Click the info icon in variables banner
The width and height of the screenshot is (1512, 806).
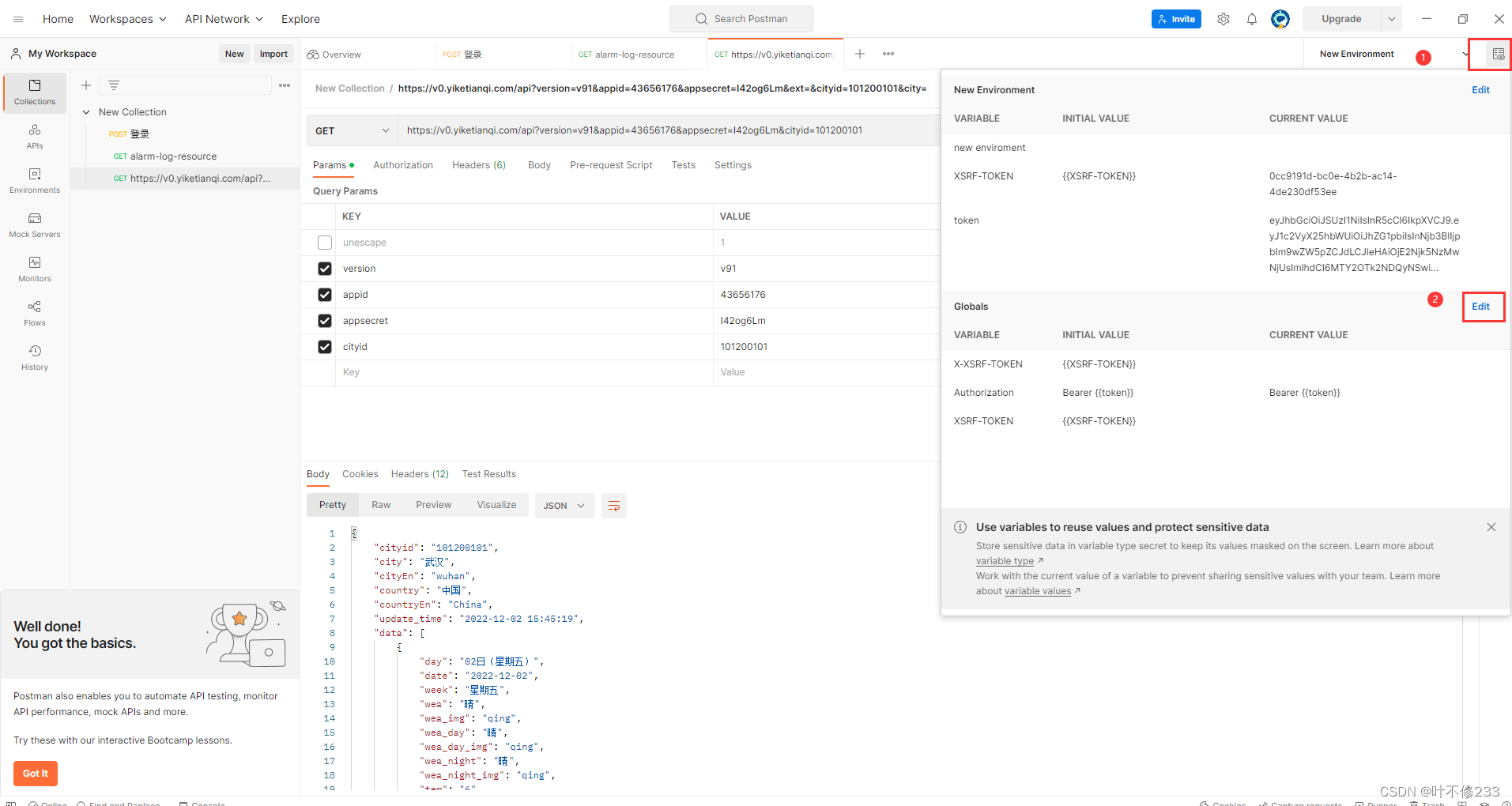[960, 527]
